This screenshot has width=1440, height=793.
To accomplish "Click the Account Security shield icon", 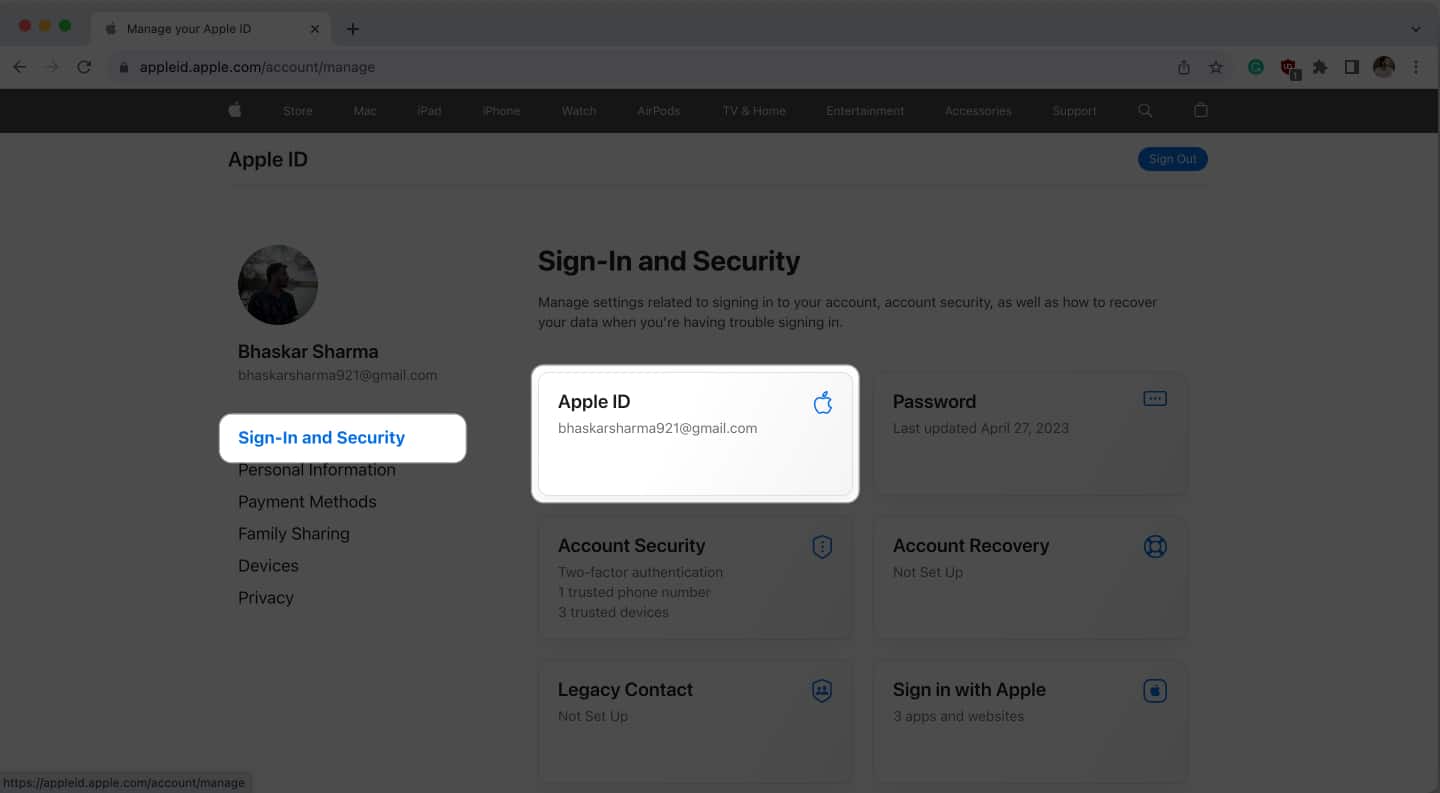I will point(822,547).
